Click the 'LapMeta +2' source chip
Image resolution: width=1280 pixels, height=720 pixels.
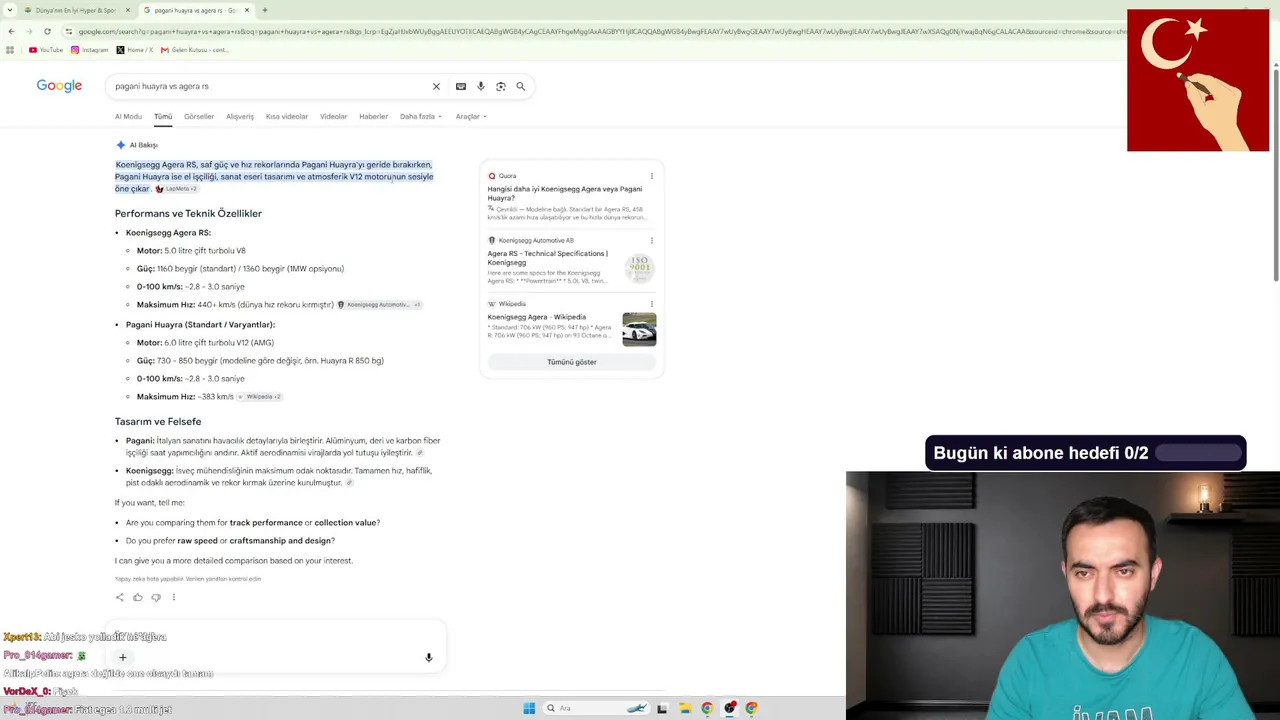177,189
